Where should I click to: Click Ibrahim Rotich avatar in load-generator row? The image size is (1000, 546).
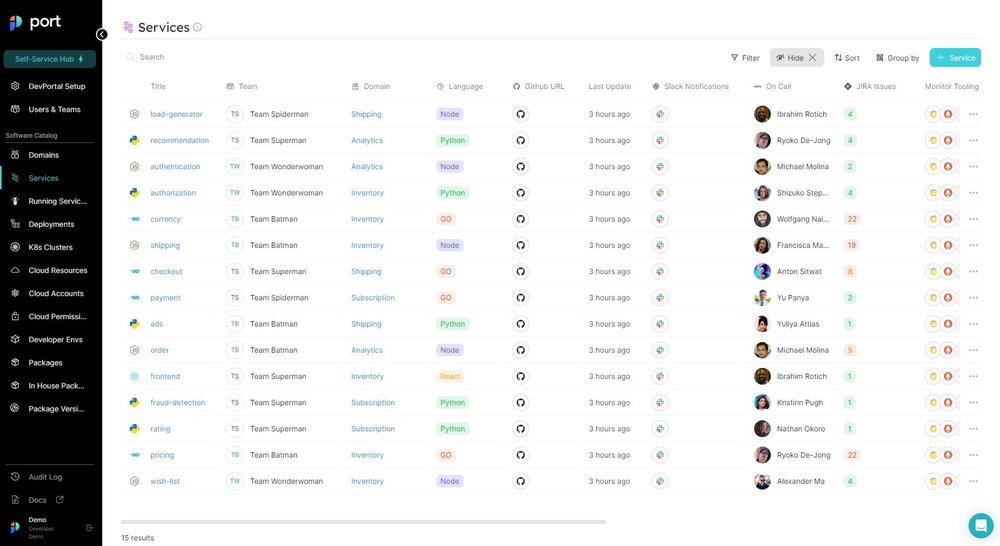point(762,114)
